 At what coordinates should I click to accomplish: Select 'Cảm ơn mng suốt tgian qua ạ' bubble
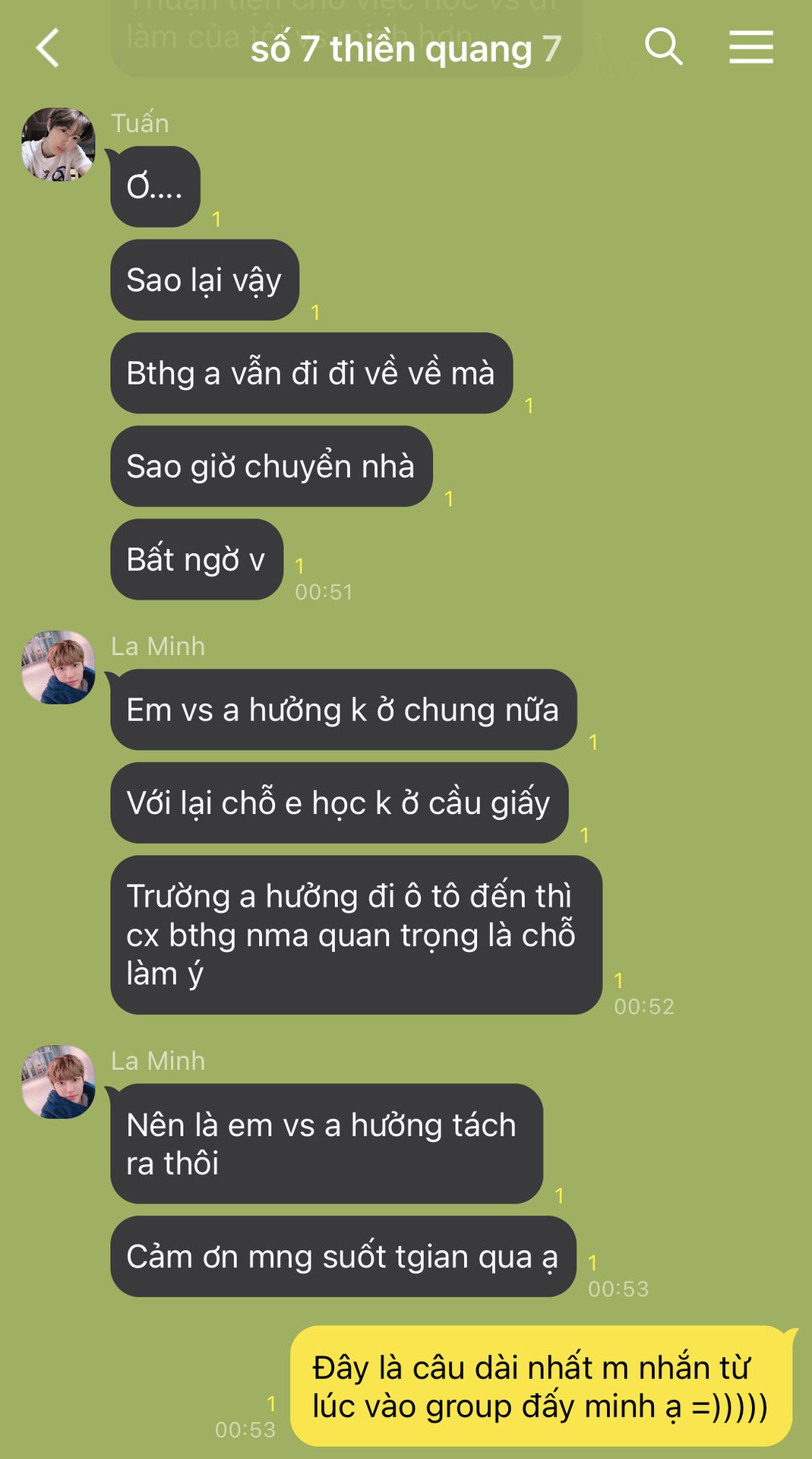tap(343, 1256)
